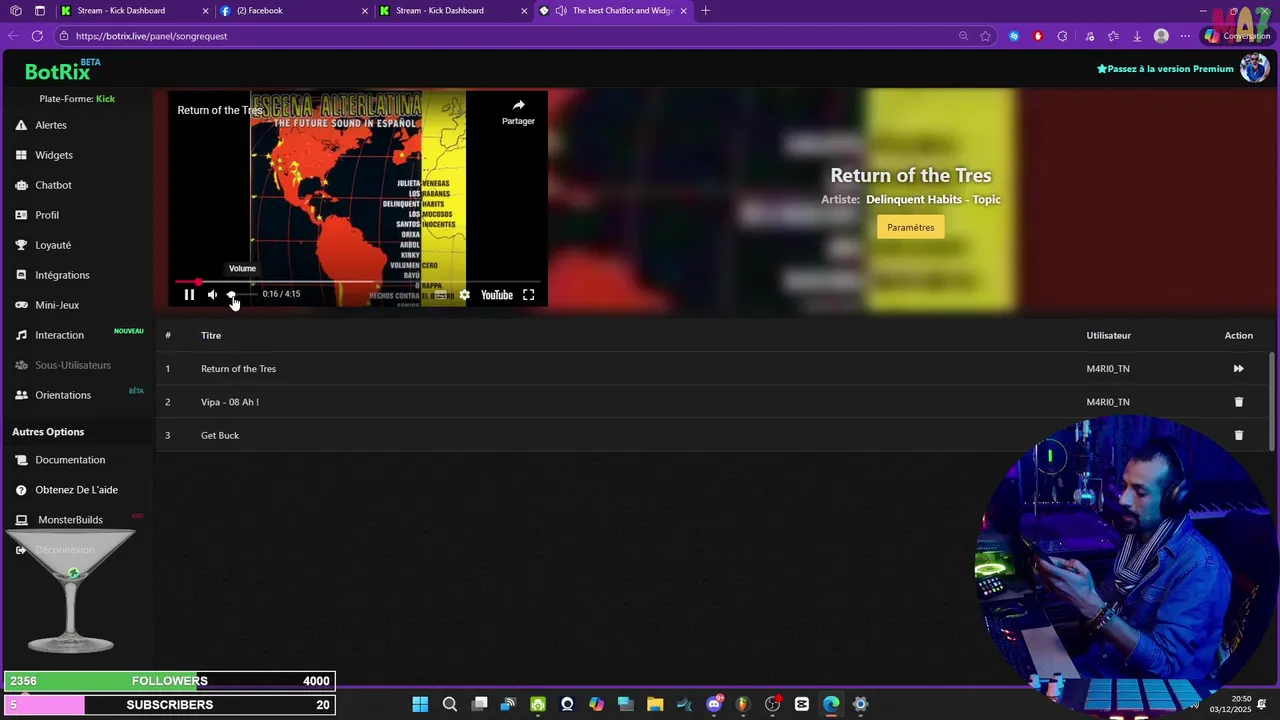Open browser Downloads icon
Image resolution: width=1280 pixels, height=720 pixels.
1137,36
